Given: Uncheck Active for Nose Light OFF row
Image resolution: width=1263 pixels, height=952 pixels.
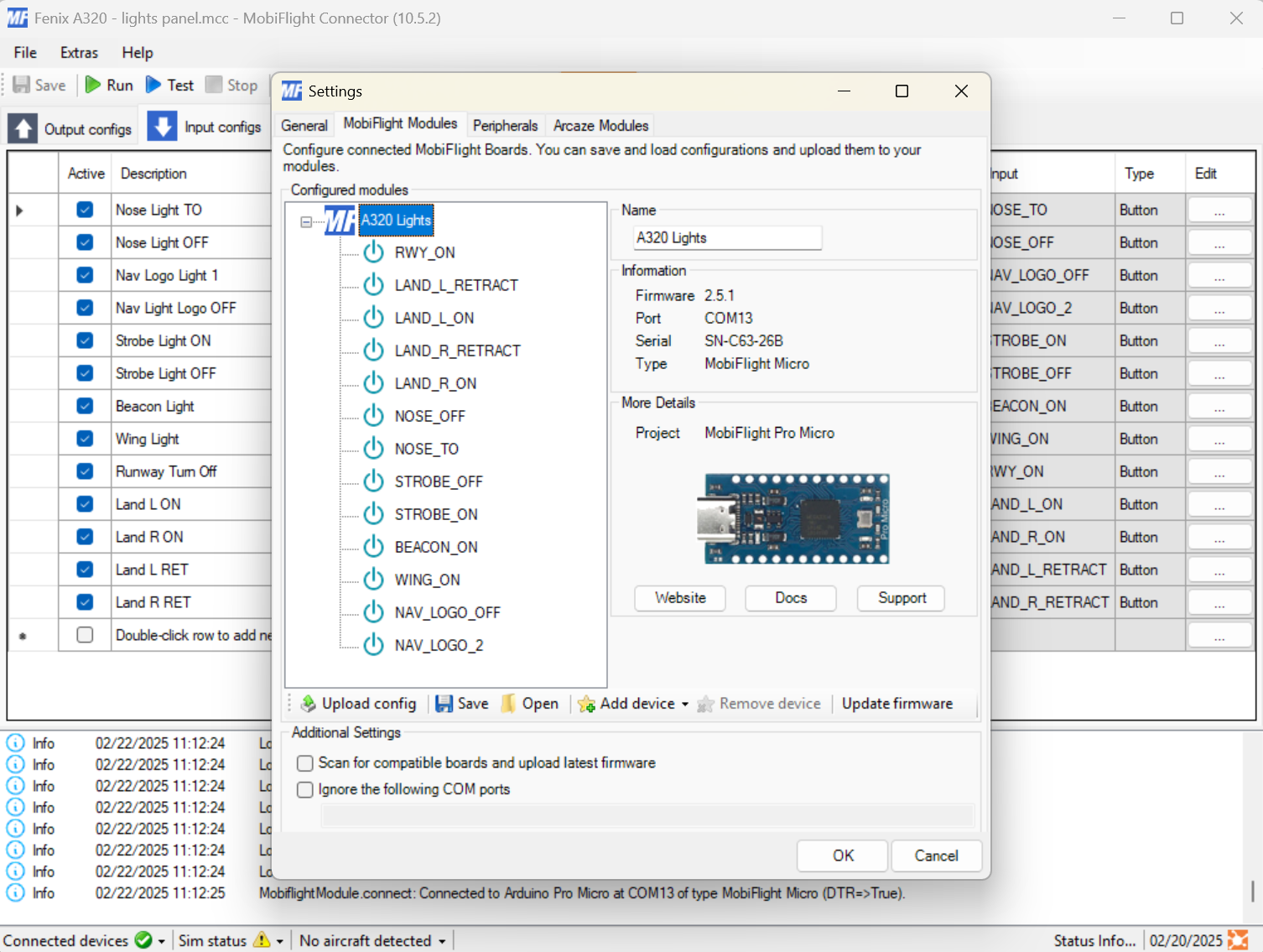Looking at the screenshot, I should click(85, 242).
